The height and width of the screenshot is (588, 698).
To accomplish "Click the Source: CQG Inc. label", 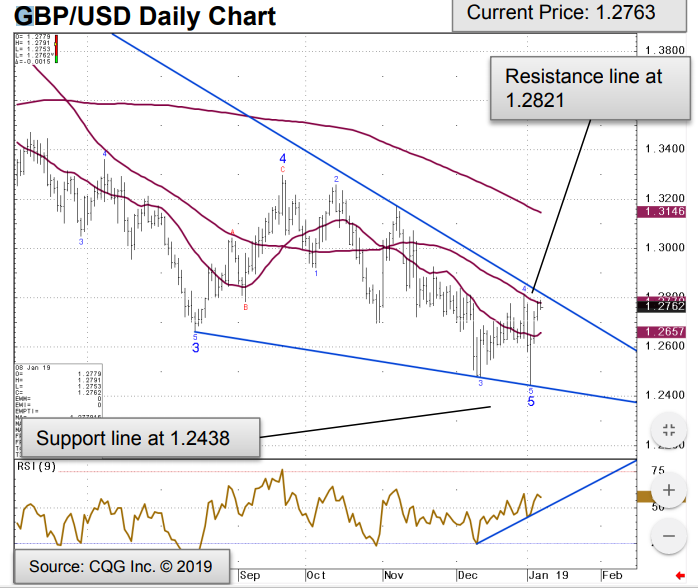I will click(121, 565).
